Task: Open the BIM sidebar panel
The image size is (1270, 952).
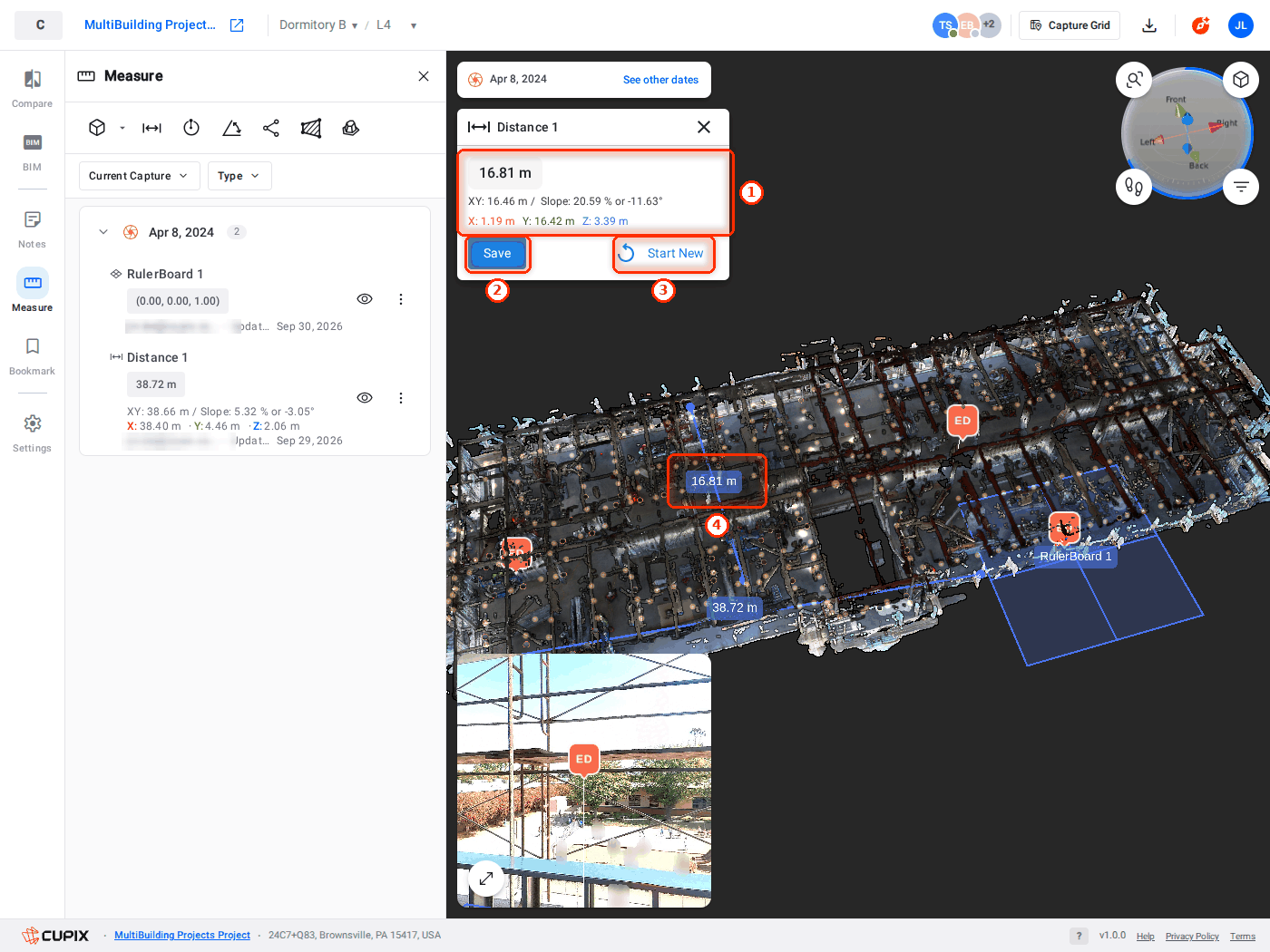Action: (32, 151)
